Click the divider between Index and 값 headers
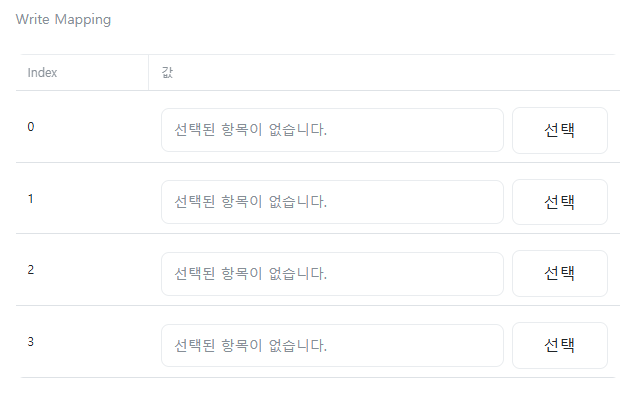The image size is (634, 396). click(x=148, y=72)
